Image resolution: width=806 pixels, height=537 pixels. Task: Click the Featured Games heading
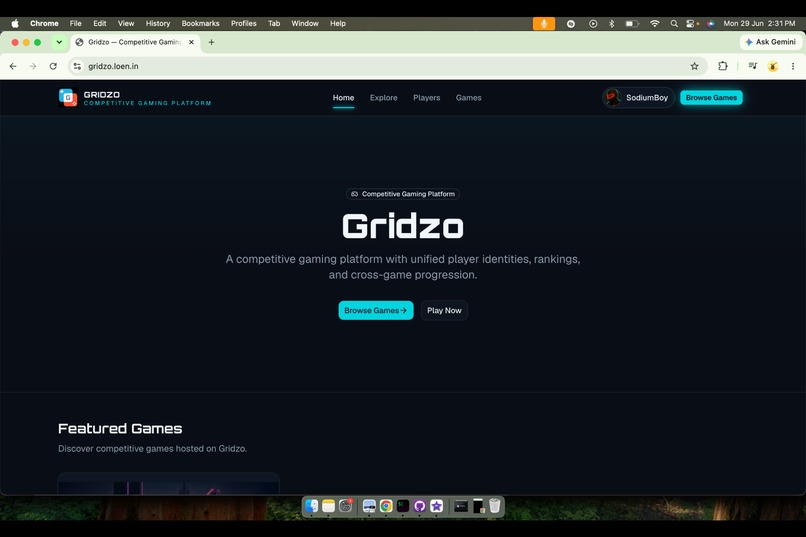point(120,429)
